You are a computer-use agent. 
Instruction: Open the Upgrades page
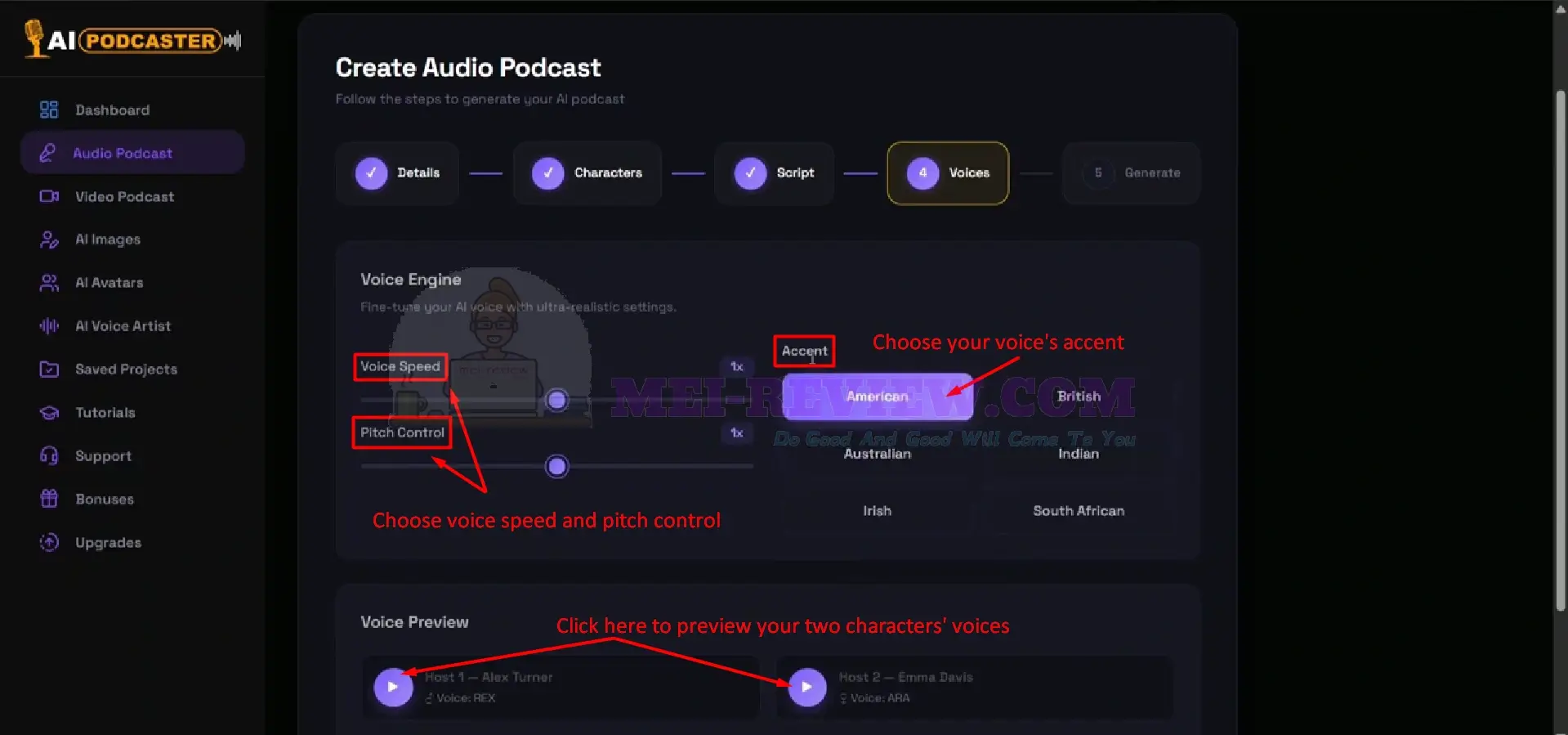click(x=132, y=542)
